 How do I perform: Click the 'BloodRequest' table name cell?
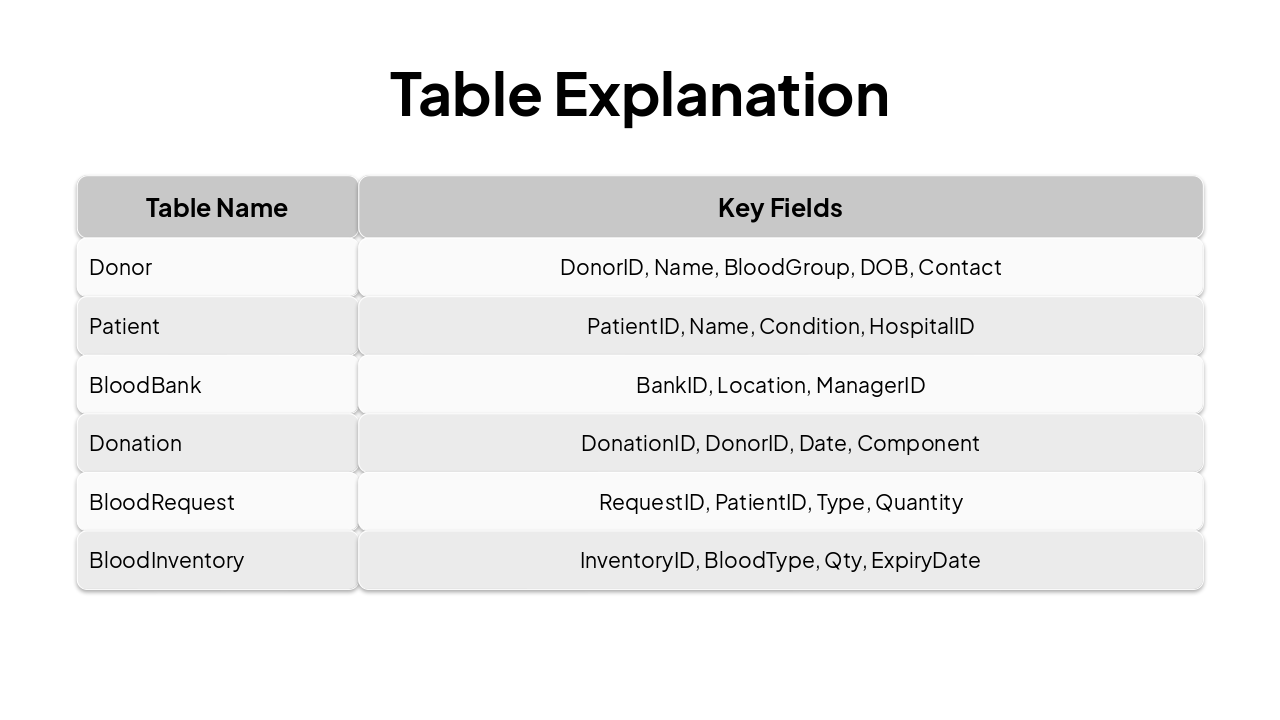click(x=217, y=502)
